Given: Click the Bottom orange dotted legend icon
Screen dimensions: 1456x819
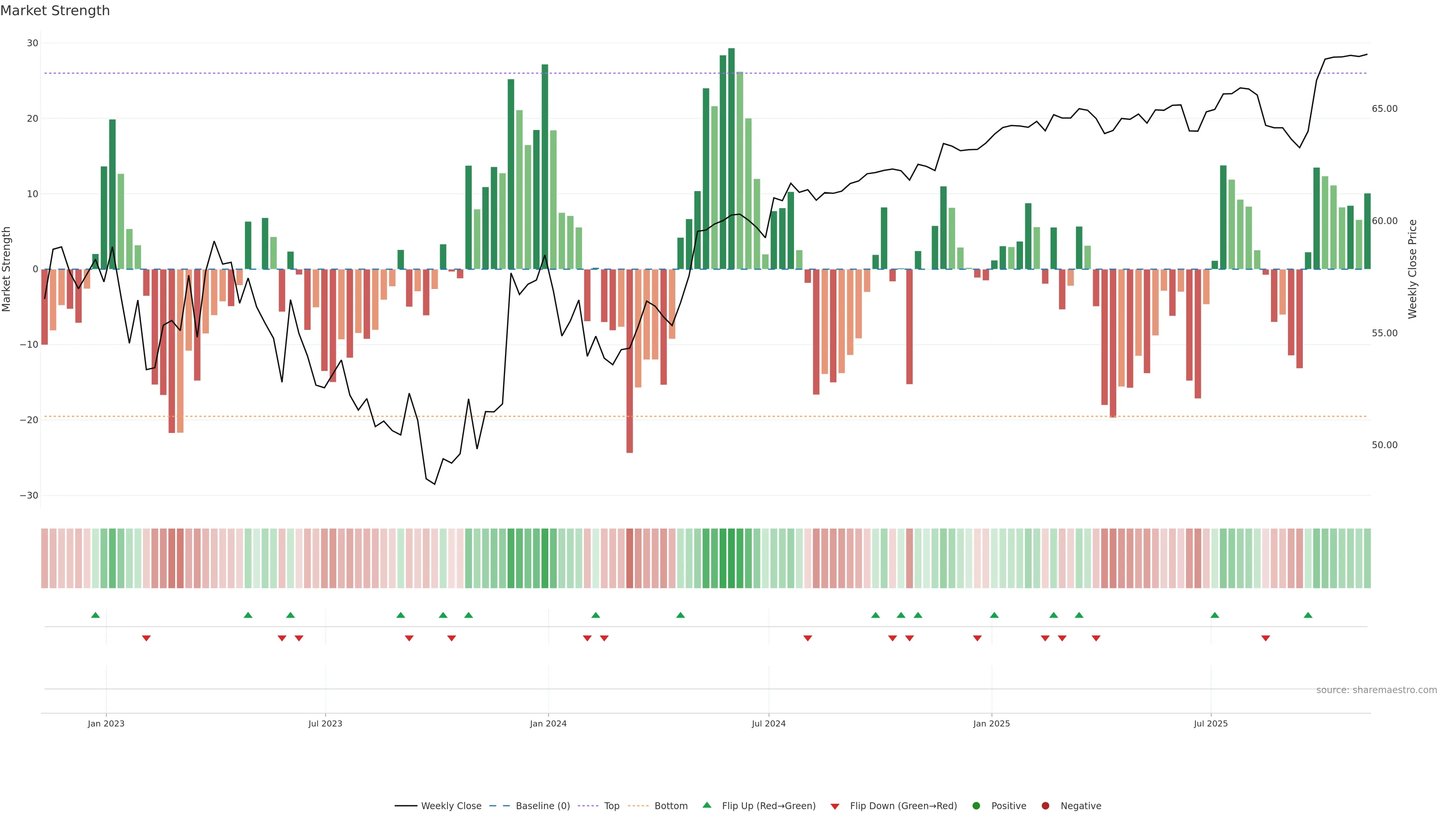Looking at the screenshot, I should (638, 805).
